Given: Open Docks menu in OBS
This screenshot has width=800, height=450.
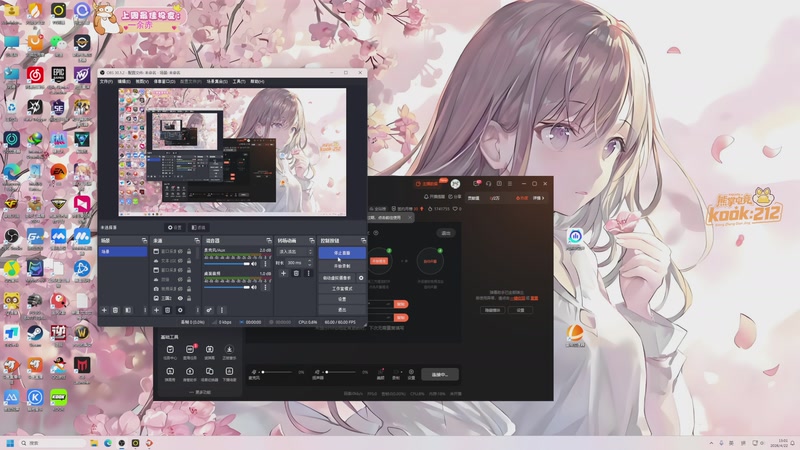Looking at the screenshot, I should (x=164, y=82).
